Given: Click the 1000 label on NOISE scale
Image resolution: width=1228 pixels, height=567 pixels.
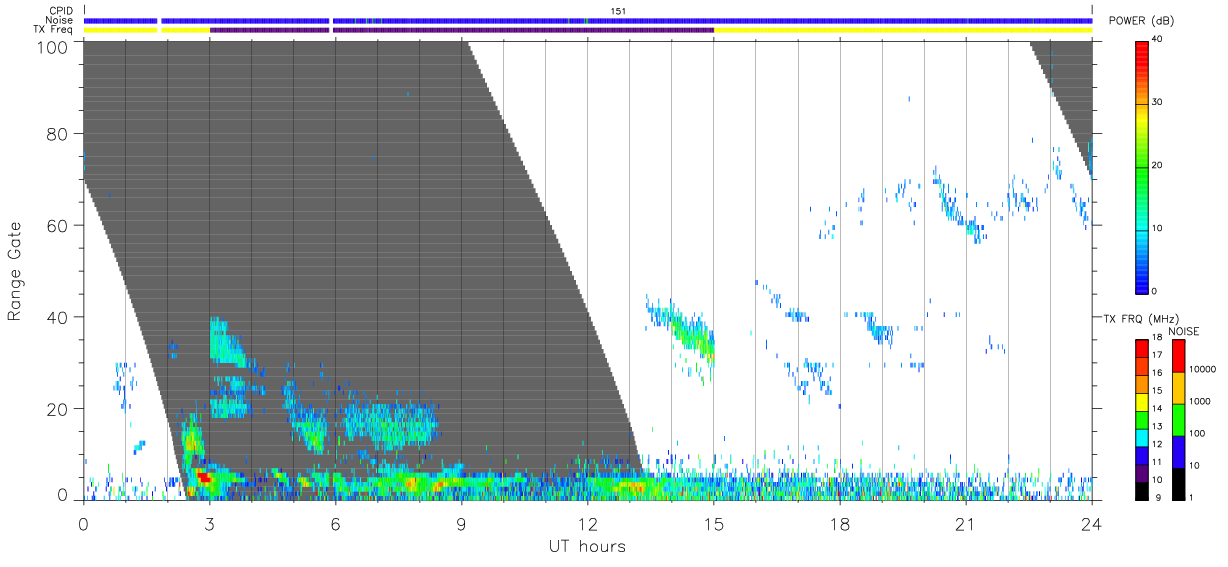Looking at the screenshot, I should click(x=1200, y=401).
